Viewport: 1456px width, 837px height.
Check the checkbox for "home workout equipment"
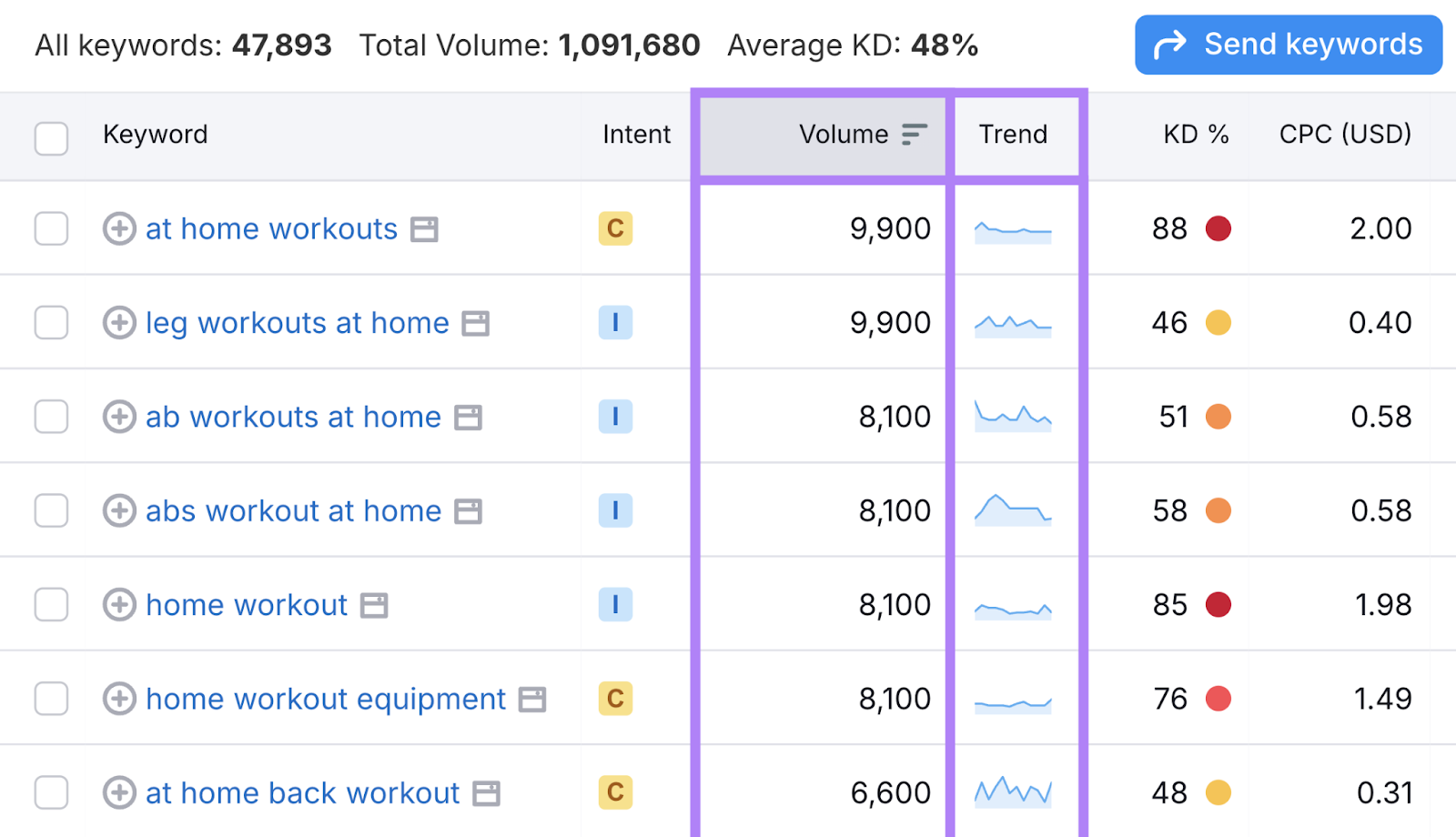click(x=51, y=698)
